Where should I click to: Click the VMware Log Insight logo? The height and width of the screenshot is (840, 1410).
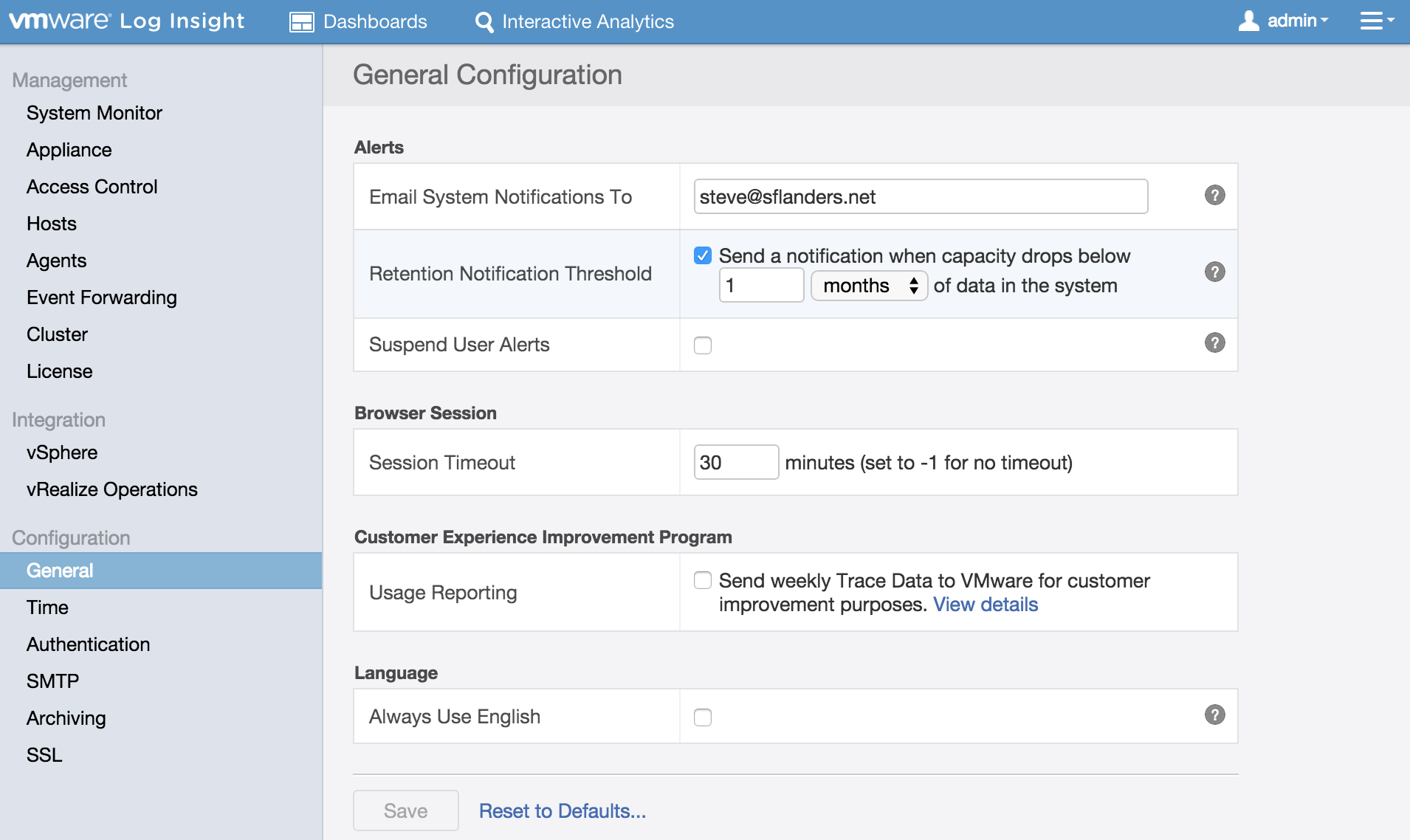(x=126, y=21)
